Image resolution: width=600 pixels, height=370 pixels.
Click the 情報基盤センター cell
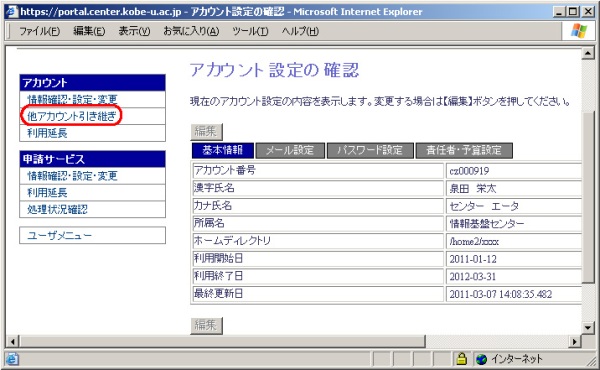pyautogui.click(x=513, y=223)
